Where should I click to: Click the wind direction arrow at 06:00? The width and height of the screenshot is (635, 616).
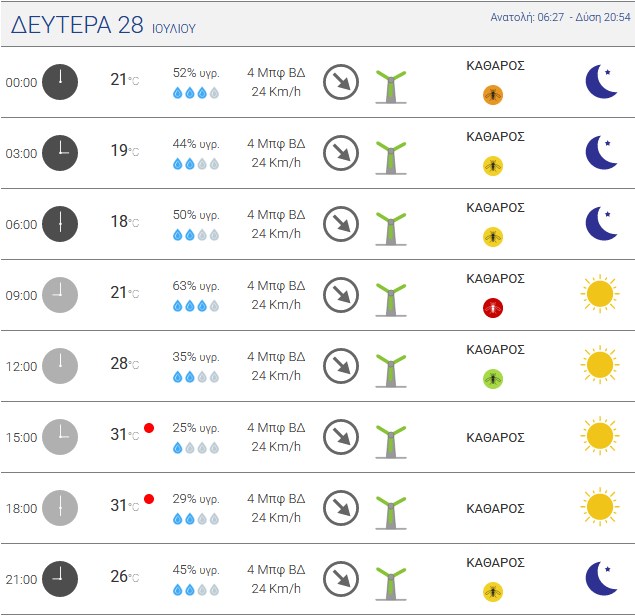coord(341,224)
